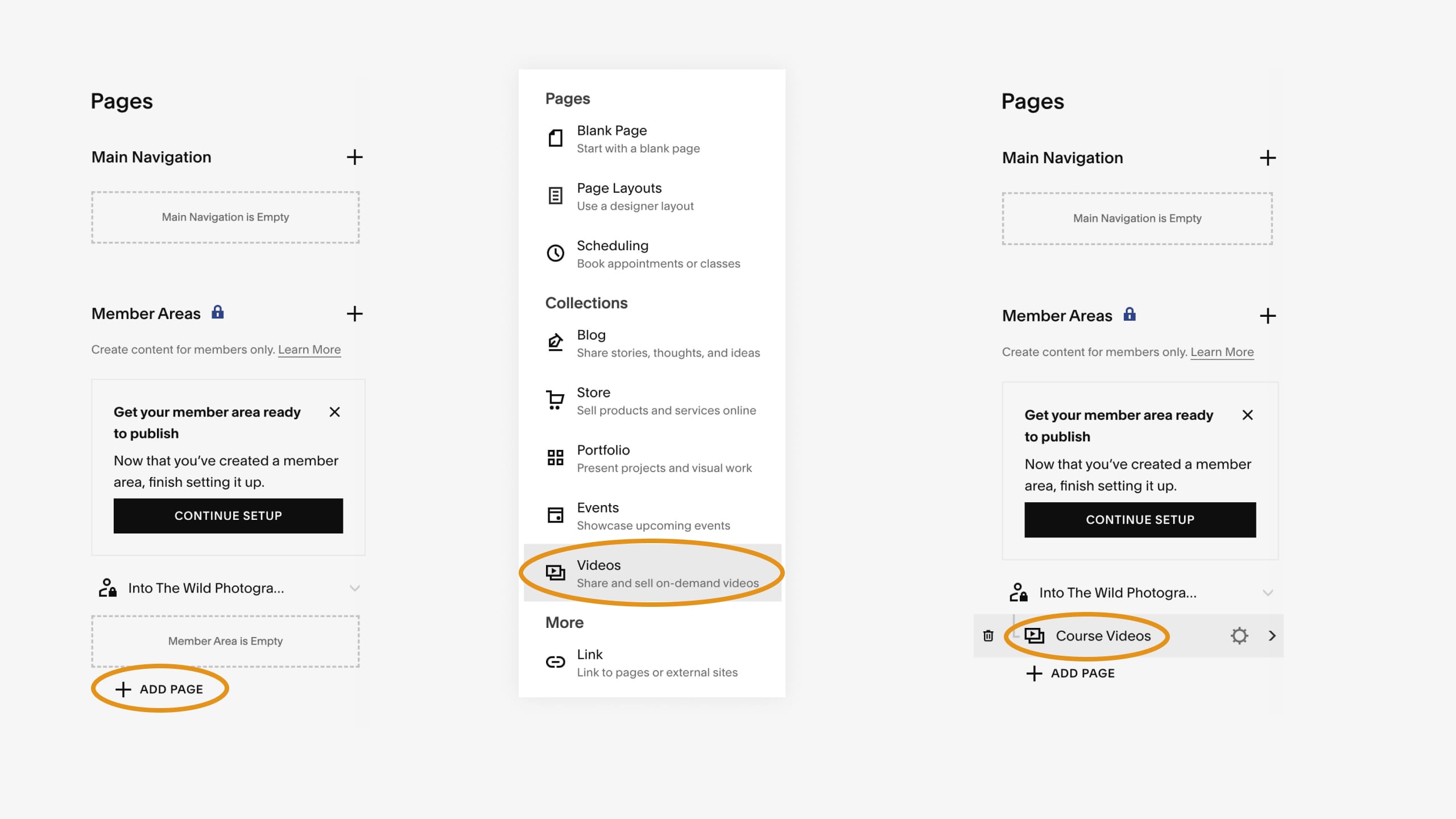Open Course Videos settings gear
1456x819 pixels.
click(1239, 635)
